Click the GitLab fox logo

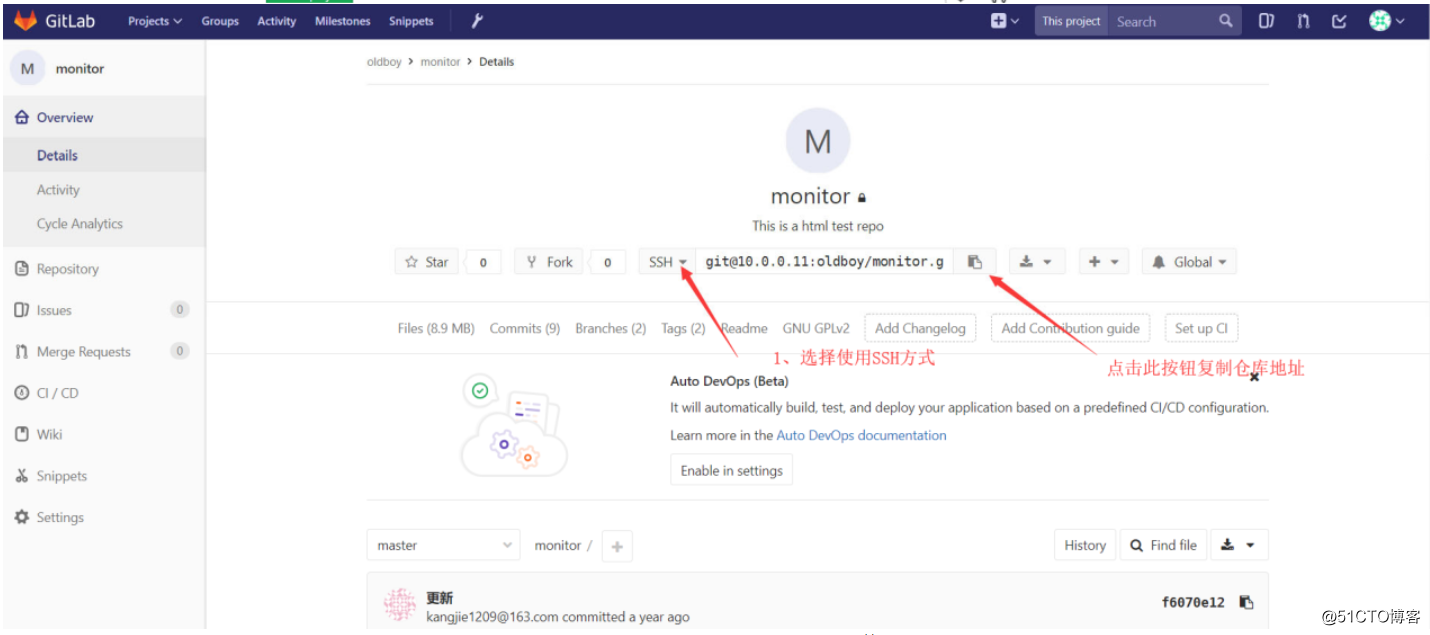[x=24, y=20]
